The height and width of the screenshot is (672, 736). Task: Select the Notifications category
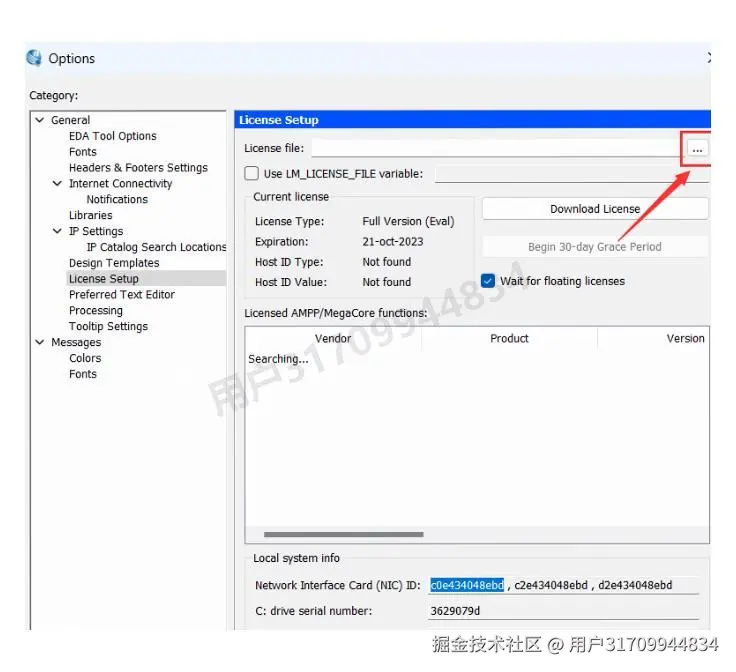(x=117, y=199)
